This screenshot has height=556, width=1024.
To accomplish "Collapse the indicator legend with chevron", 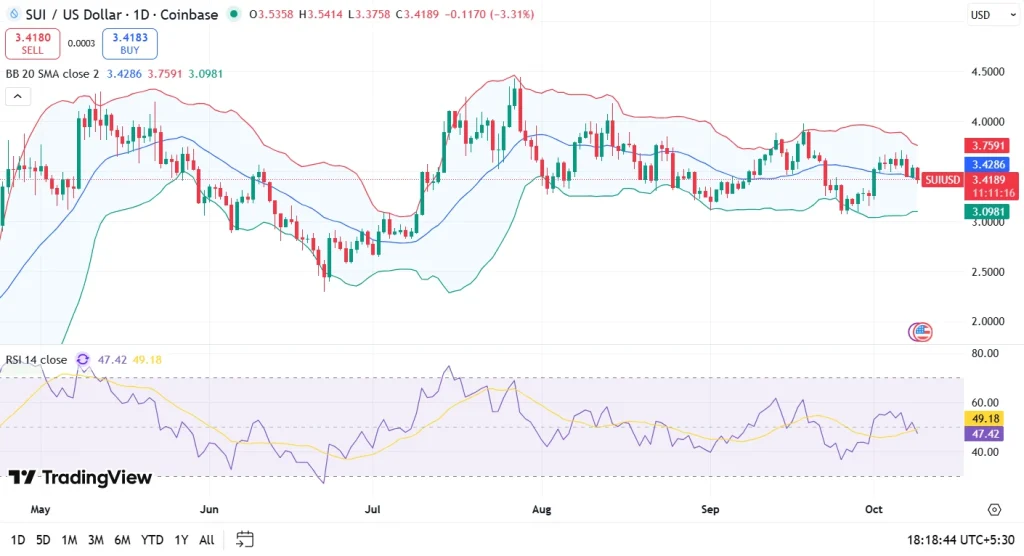I will [17, 97].
